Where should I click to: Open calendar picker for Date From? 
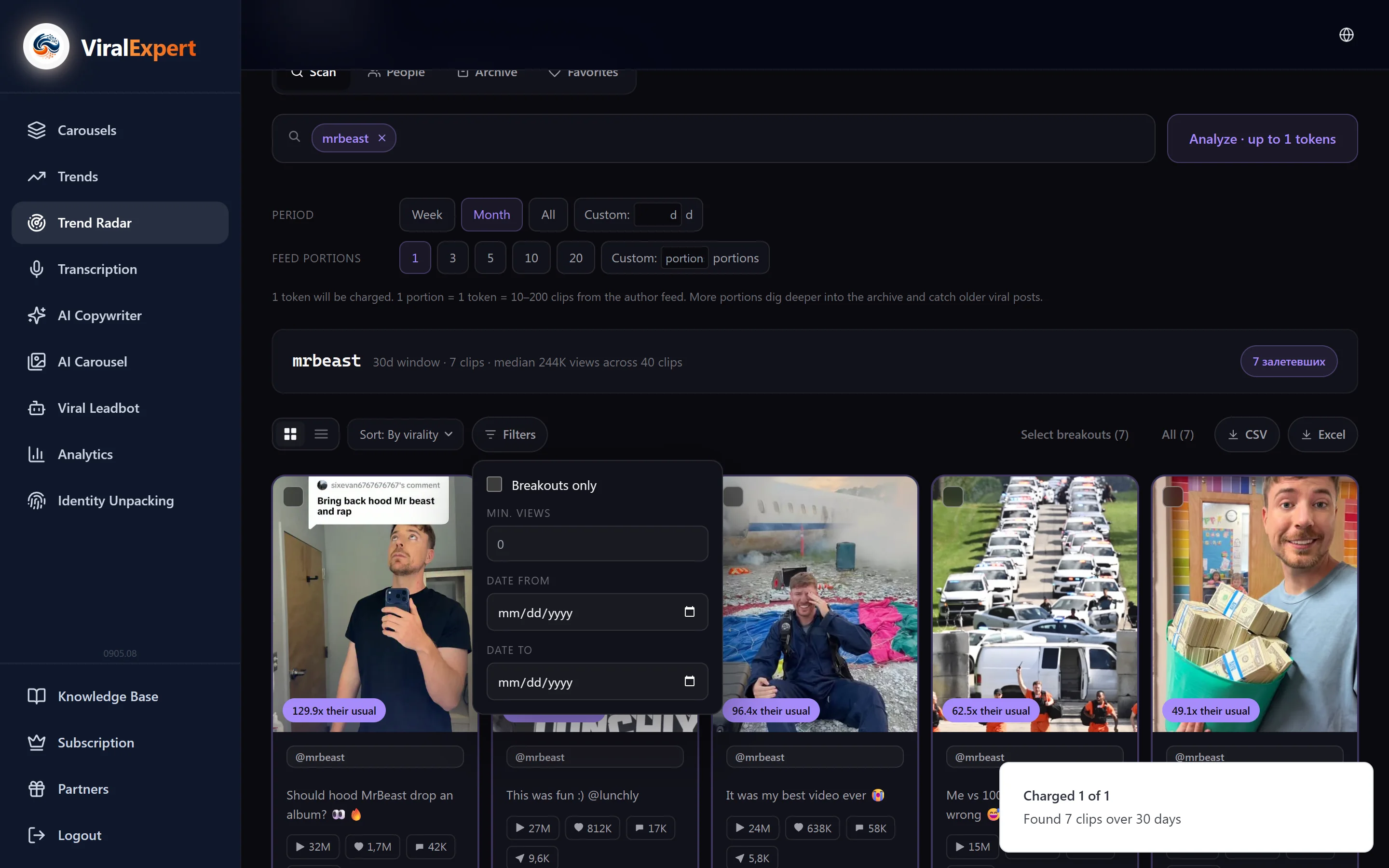click(689, 612)
